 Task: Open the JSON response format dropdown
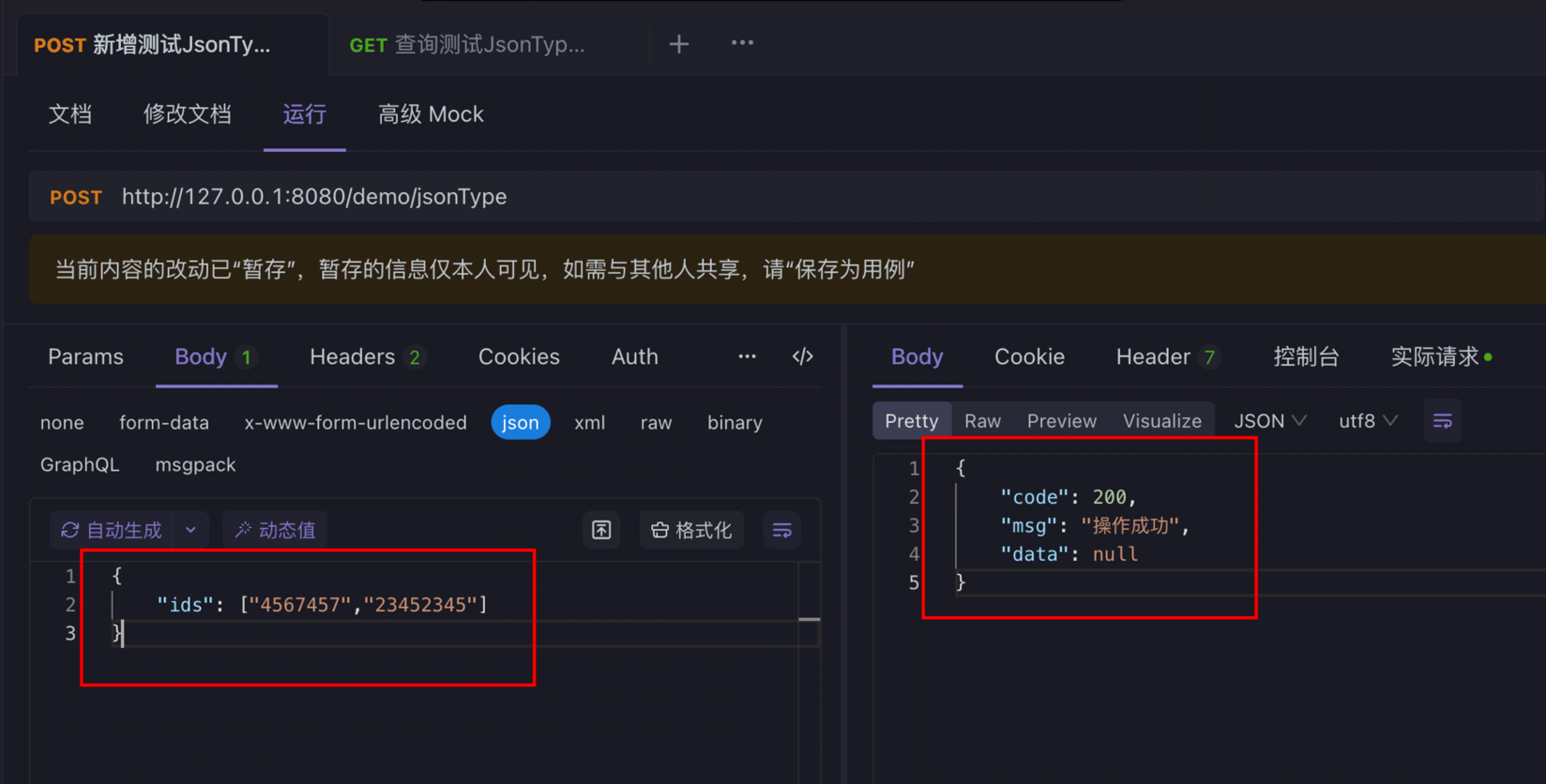(x=1269, y=421)
